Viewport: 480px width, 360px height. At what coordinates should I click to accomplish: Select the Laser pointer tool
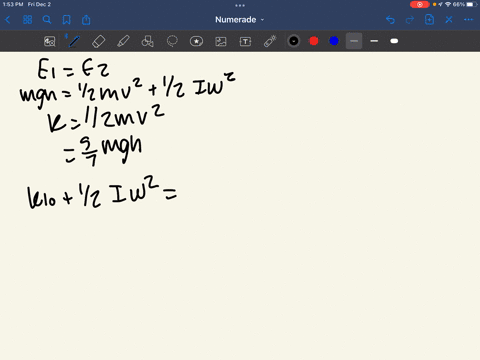coord(270,41)
